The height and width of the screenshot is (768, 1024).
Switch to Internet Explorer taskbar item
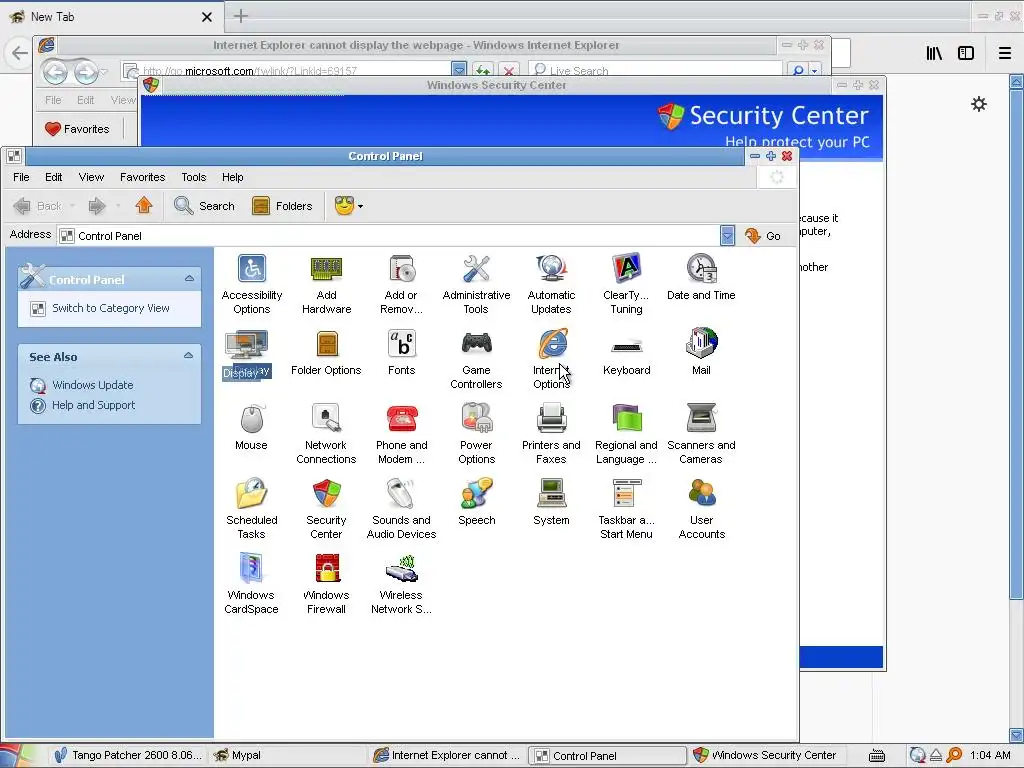pos(447,756)
